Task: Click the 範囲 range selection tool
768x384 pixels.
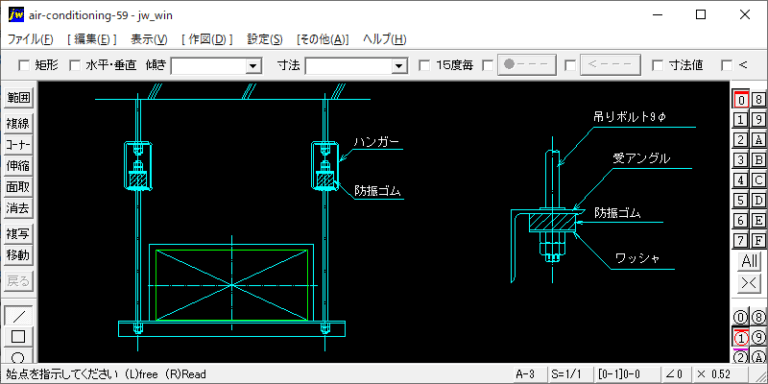Action: pyautogui.click(x=19, y=98)
